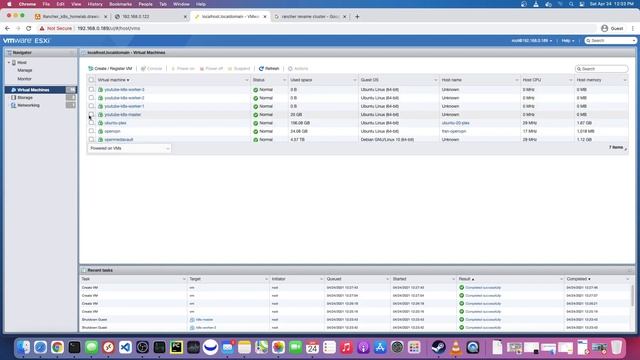
Task: Click the browser address bar
Action: [x=316, y=28]
